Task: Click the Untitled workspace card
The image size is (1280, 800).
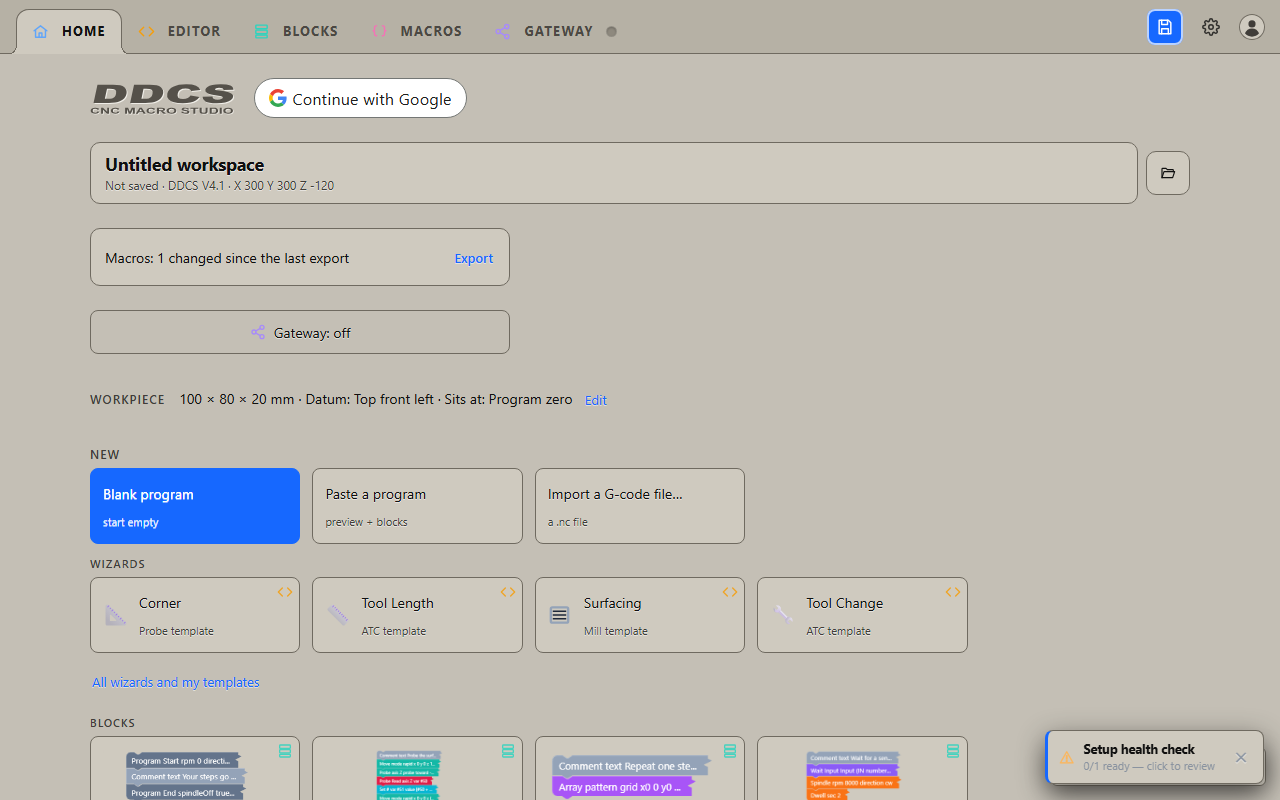Action: click(614, 173)
